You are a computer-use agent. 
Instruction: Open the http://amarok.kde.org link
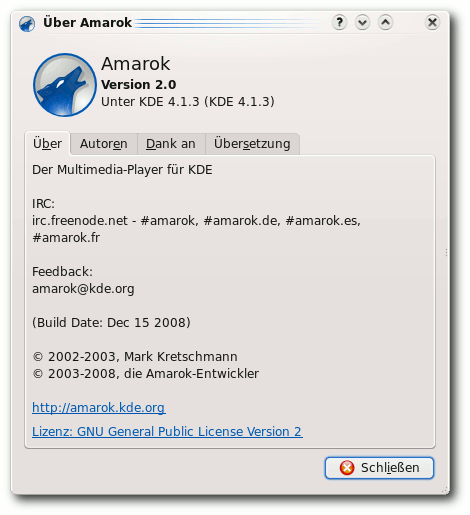[x=99, y=407]
